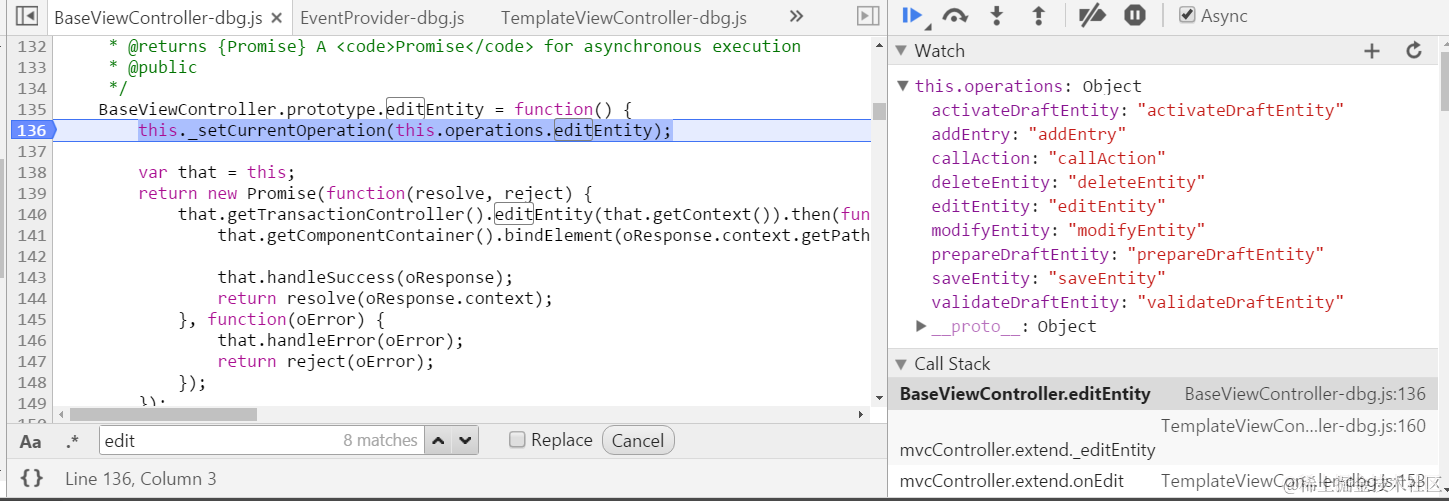Select the prepareDraftEntity watch property
This screenshot has height=501, width=1449.
coord(1127,254)
